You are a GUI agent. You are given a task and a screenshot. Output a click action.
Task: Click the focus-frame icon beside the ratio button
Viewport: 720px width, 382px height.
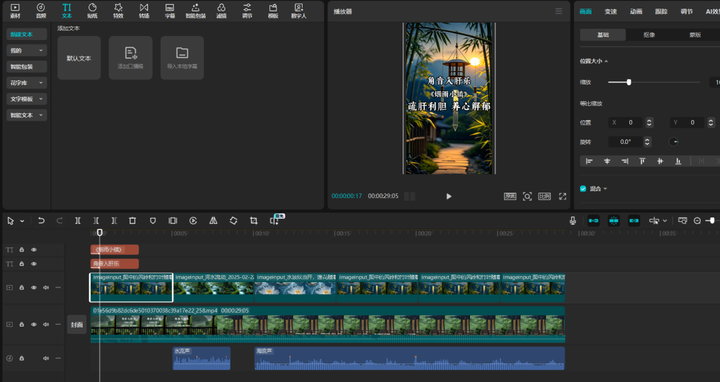point(527,197)
